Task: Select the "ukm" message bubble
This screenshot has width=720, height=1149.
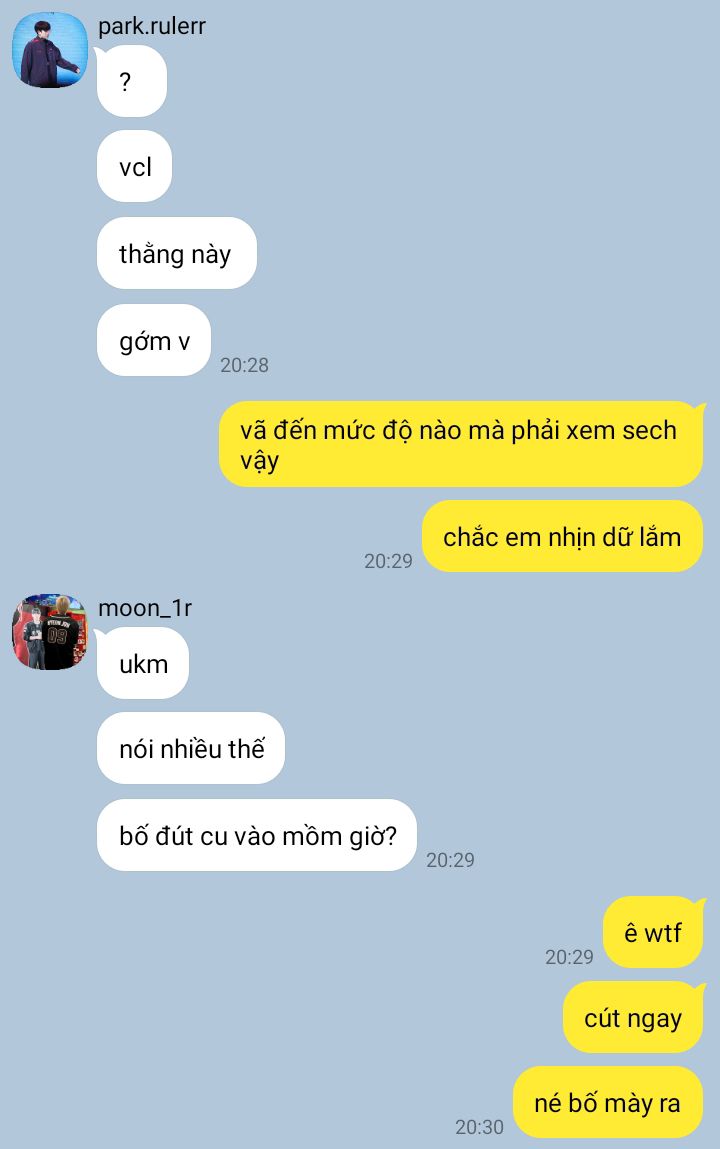Action: point(143,664)
